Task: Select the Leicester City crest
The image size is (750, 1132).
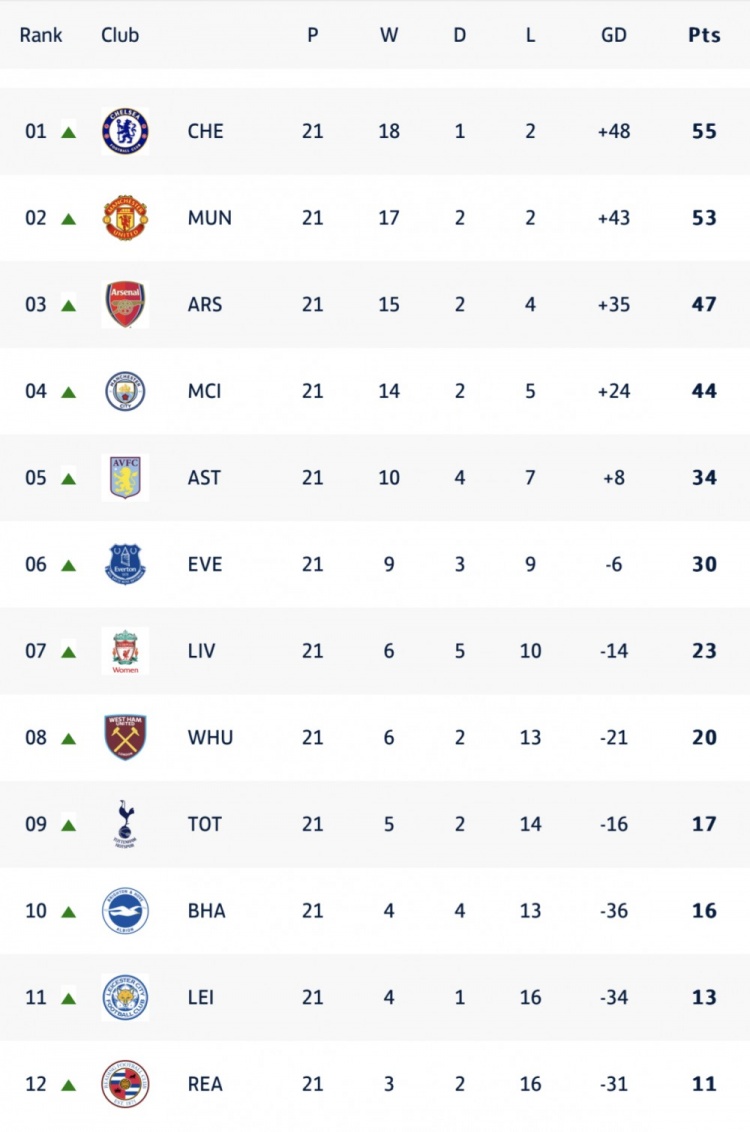Action: click(x=125, y=998)
